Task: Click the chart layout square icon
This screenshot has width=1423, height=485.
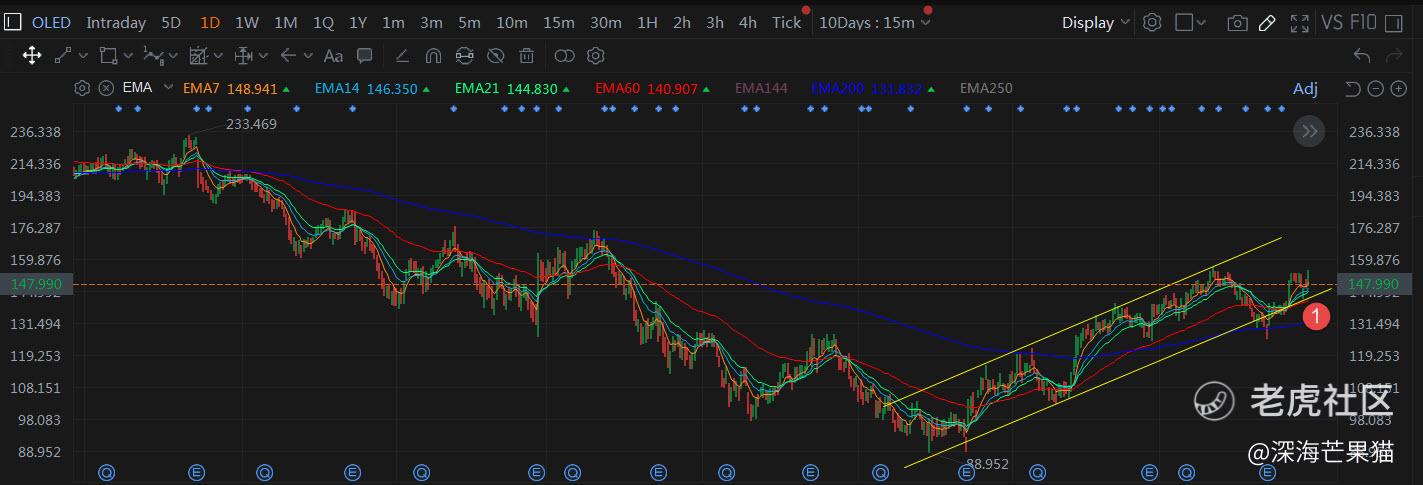Action: click(x=1184, y=22)
